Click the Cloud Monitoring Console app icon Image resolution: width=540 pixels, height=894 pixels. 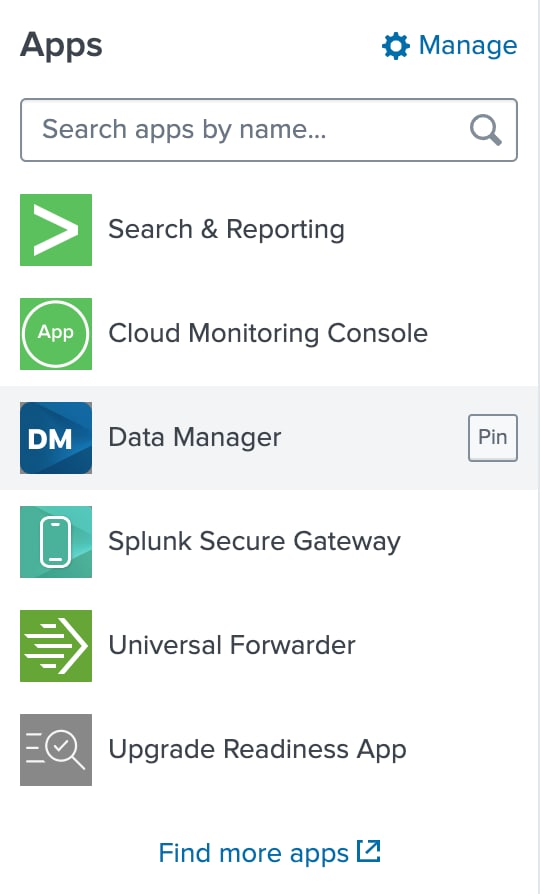click(56, 334)
